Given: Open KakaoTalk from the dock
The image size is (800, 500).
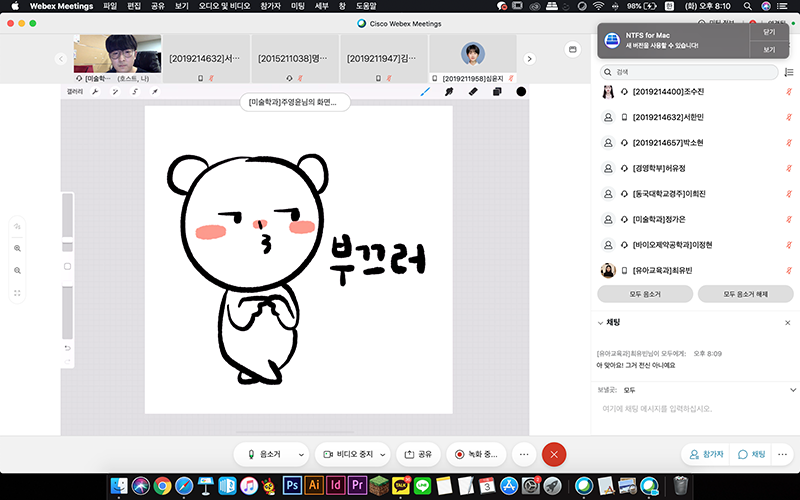Looking at the screenshot, I should tap(401, 485).
